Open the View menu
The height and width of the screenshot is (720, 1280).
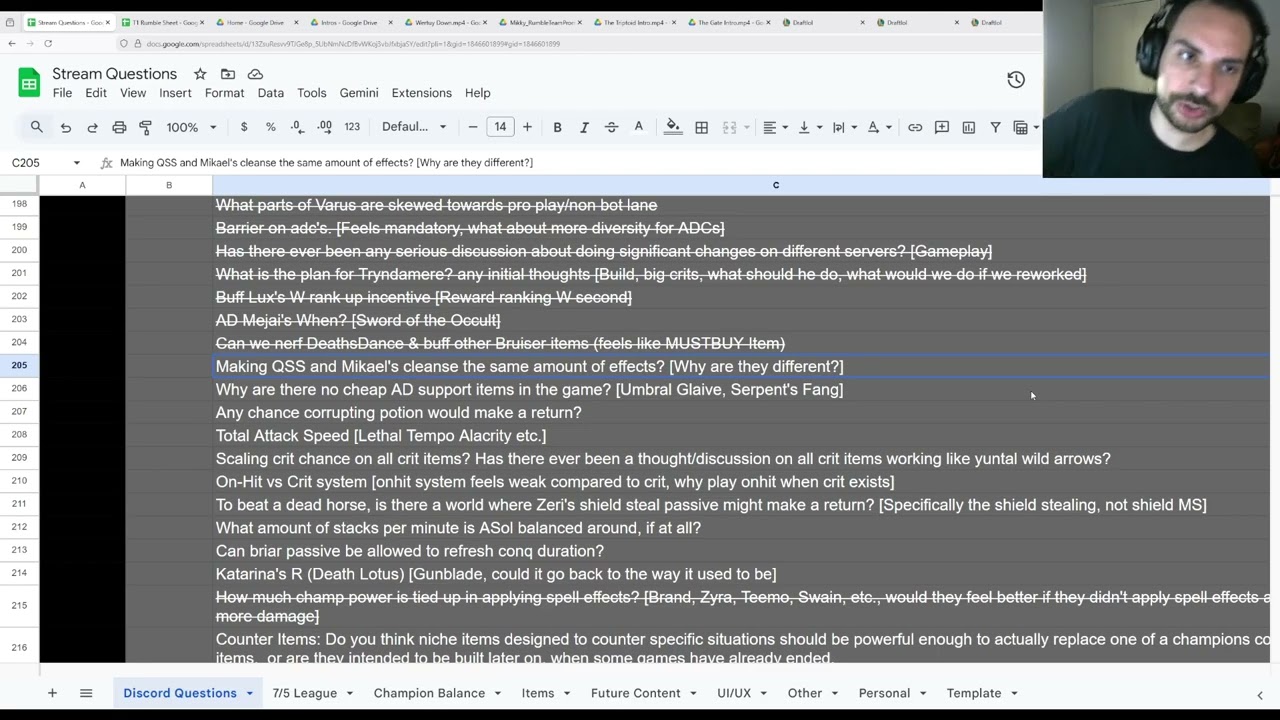pyautogui.click(x=133, y=93)
